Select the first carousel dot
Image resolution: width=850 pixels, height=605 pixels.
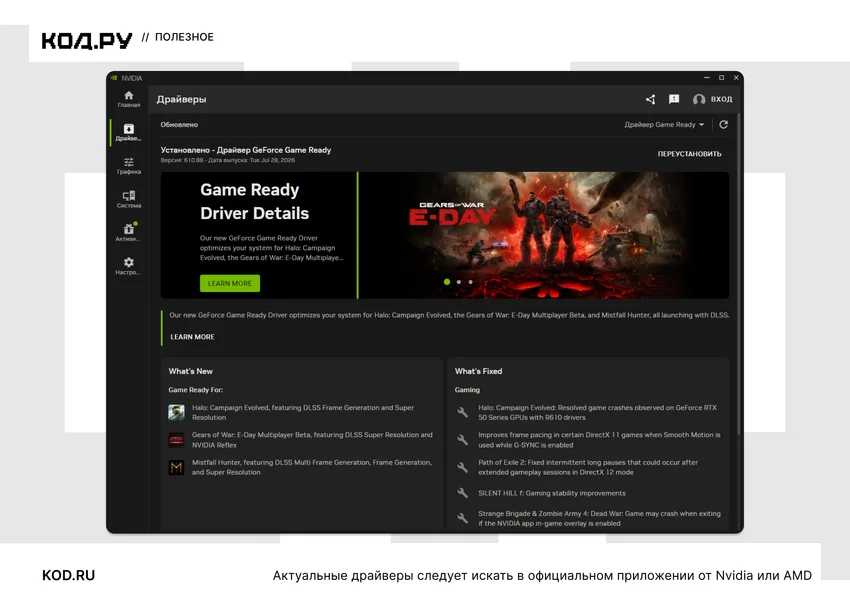tap(447, 282)
